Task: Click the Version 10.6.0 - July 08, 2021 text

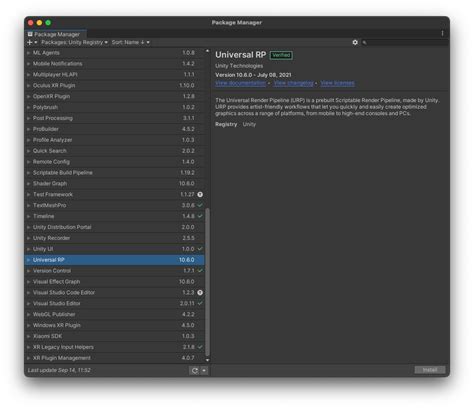Action: pos(253,75)
